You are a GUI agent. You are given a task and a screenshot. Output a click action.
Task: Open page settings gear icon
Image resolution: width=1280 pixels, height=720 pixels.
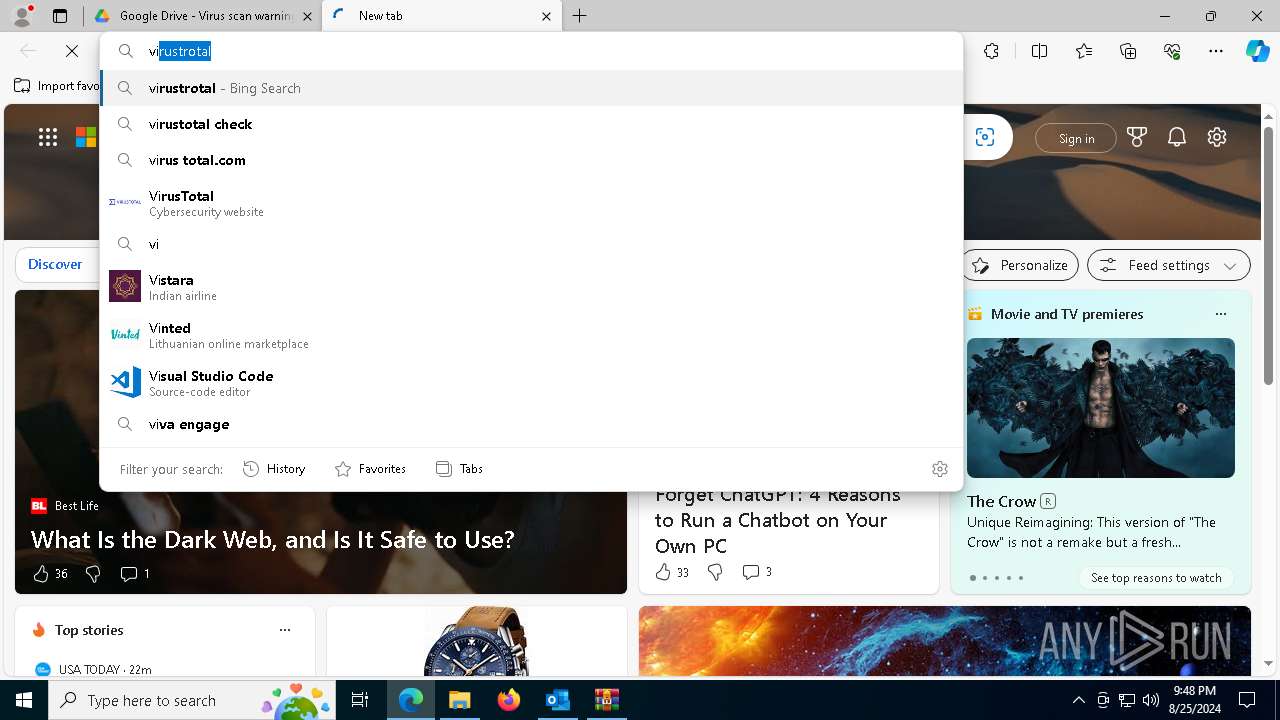point(1217,137)
